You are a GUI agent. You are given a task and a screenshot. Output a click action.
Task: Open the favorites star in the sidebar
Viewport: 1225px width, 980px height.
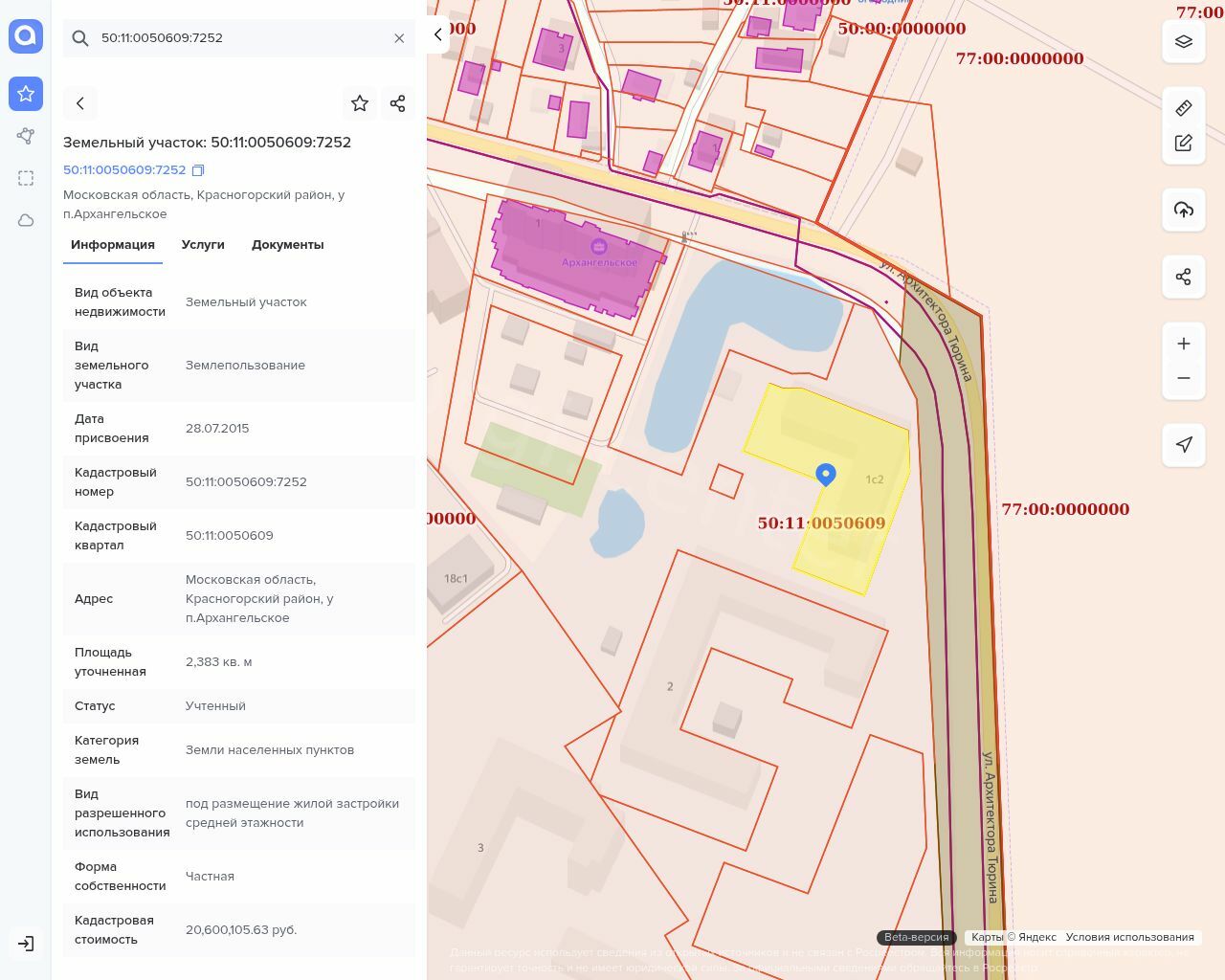pos(26,94)
